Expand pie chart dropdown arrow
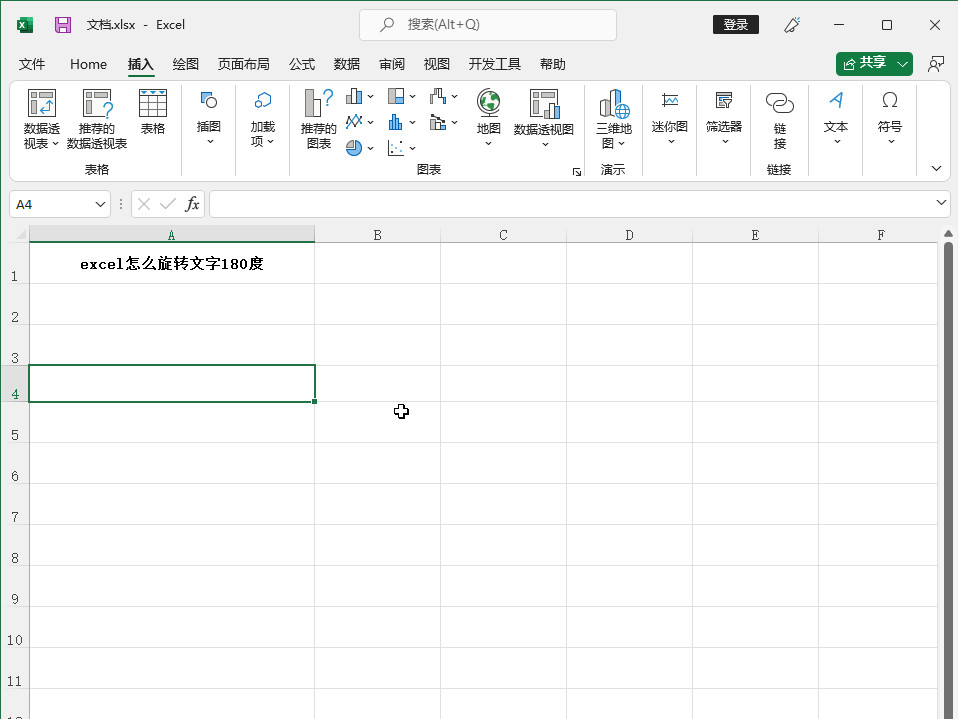This screenshot has height=719, width=958. click(370, 148)
